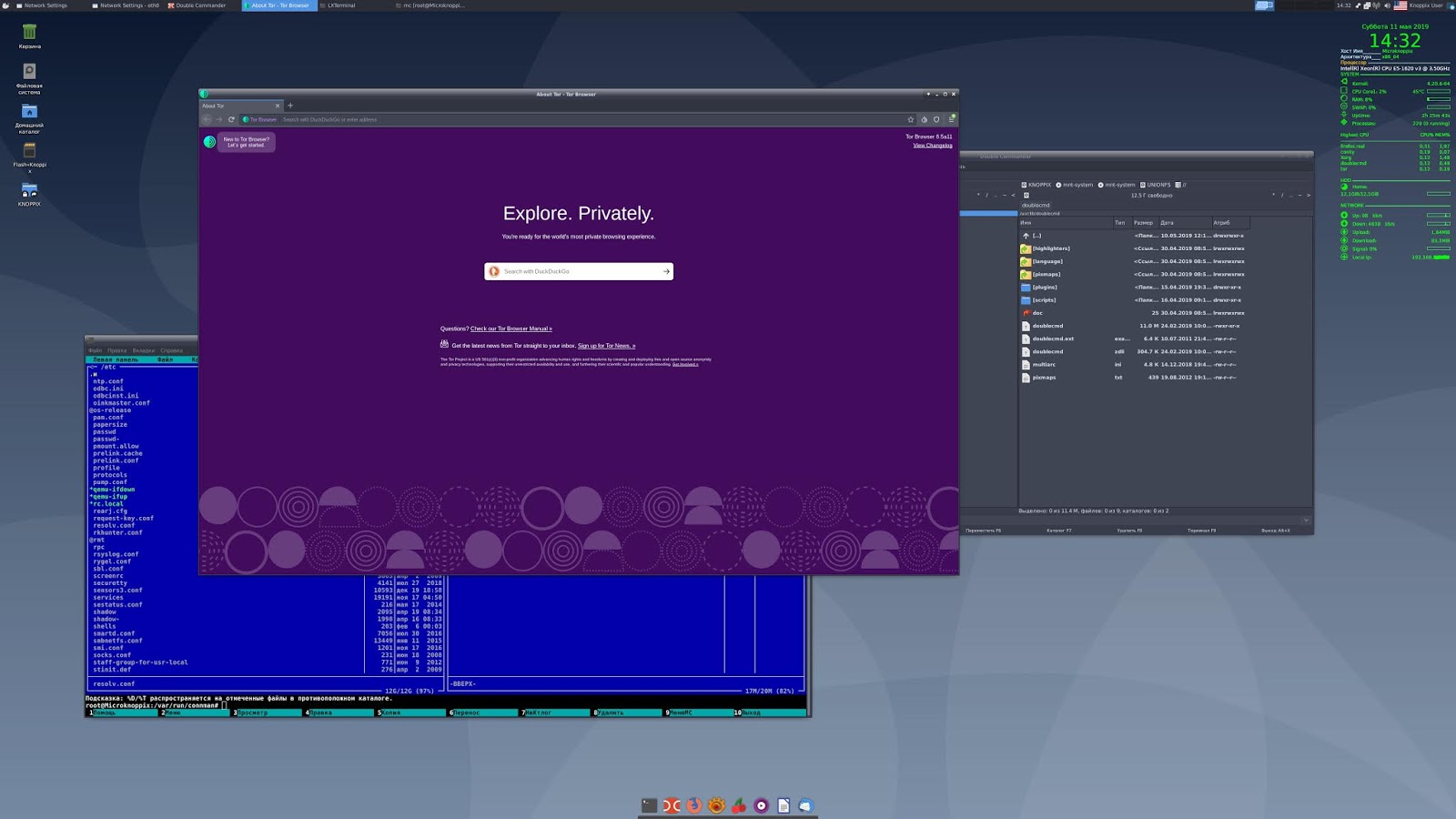Open the Flash+Knoppix desktop icon
This screenshot has width=1456, height=819.
(x=29, y=157)
